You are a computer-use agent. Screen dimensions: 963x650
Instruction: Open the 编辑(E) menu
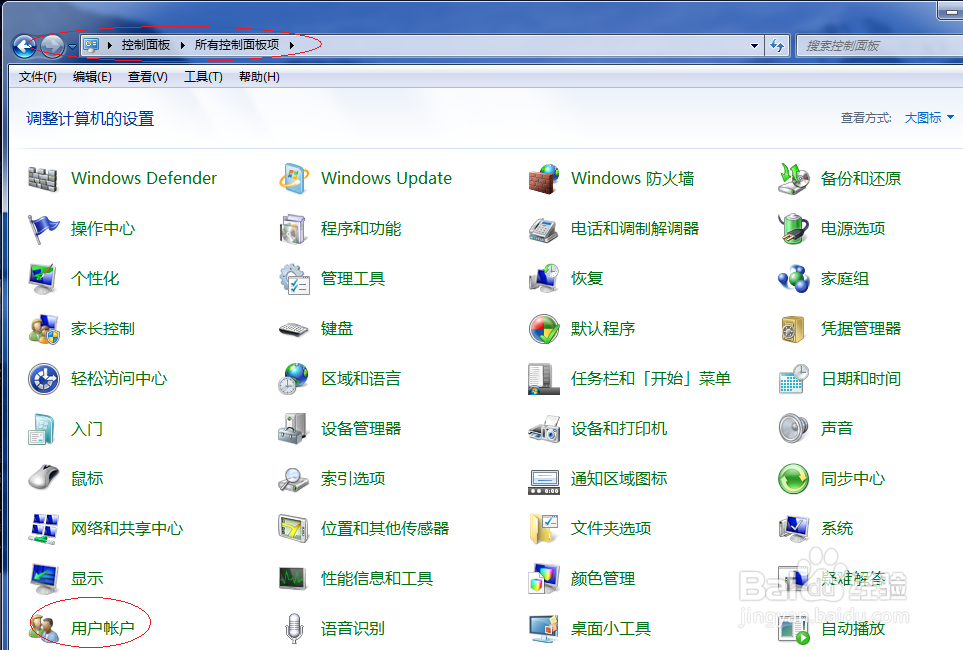click(92, 77)
